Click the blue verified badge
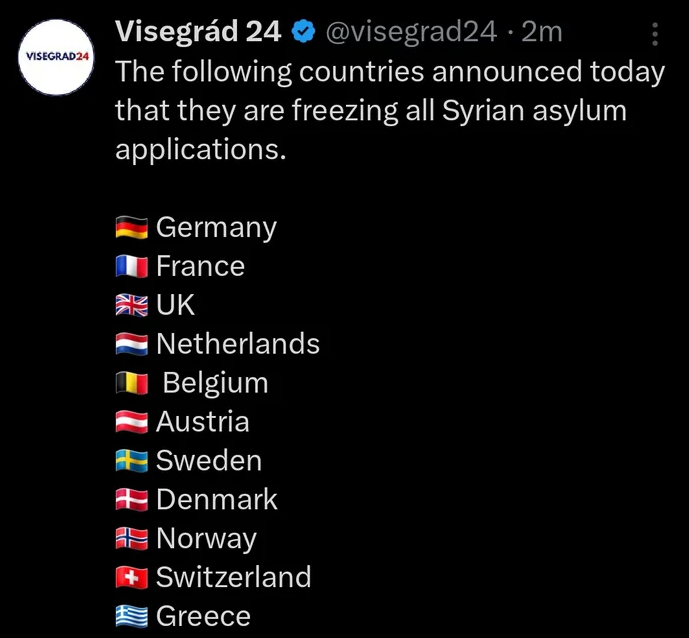 point(304,32)
